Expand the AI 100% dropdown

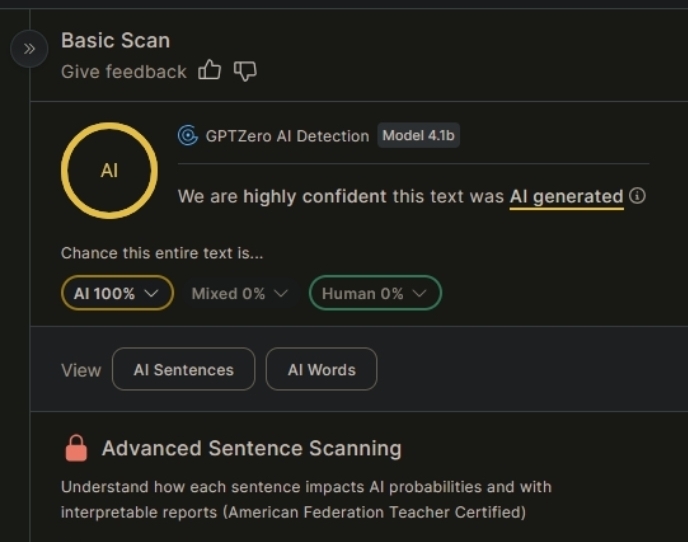[x=117, y=293]
